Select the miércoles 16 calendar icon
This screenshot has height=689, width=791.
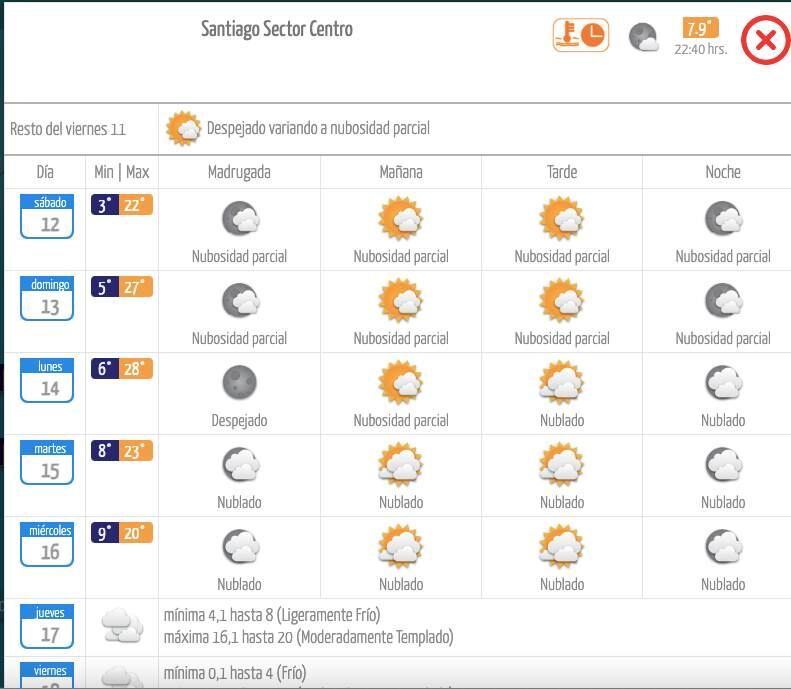[50, 545]
